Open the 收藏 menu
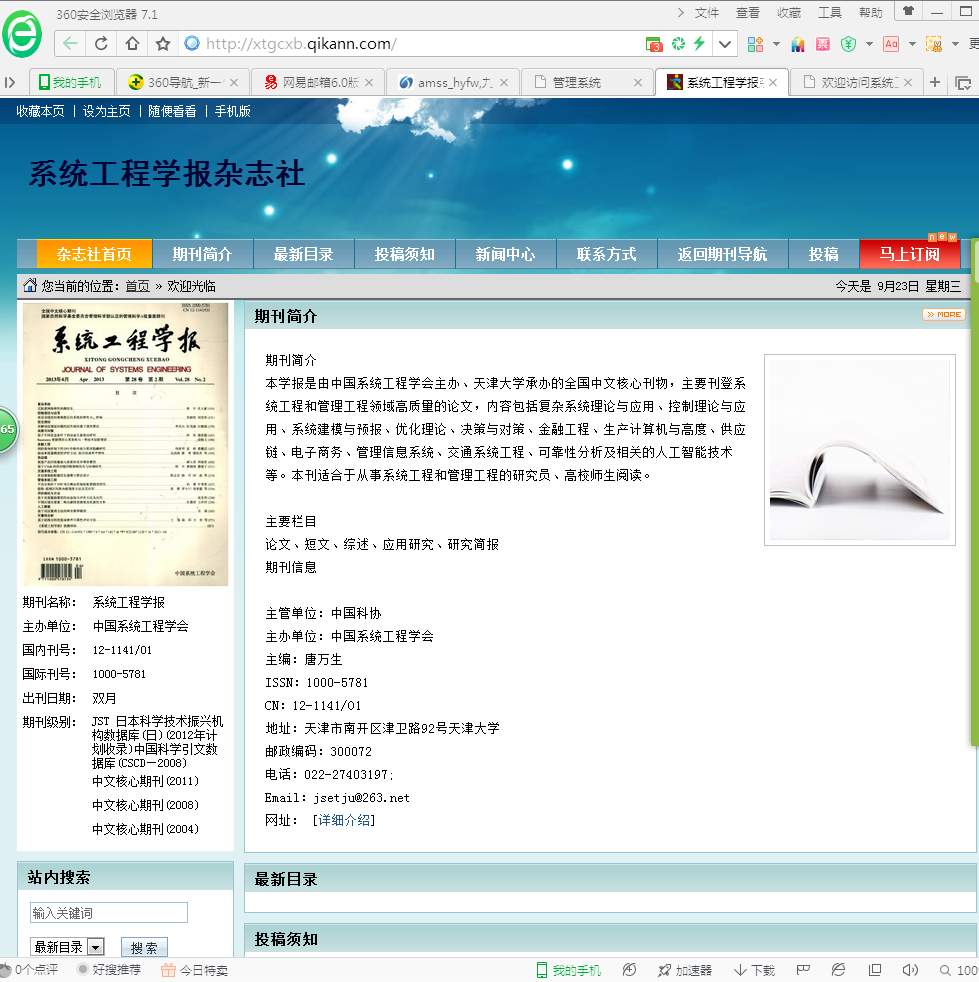 coord(789,13)
